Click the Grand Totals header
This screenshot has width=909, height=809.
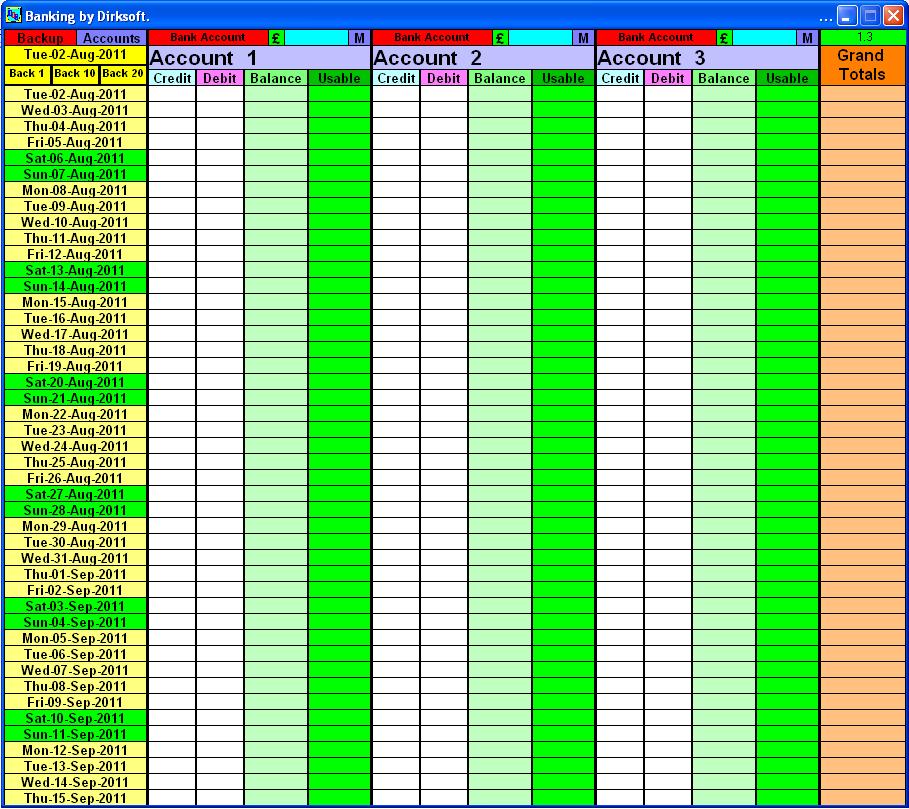[862, 65]
